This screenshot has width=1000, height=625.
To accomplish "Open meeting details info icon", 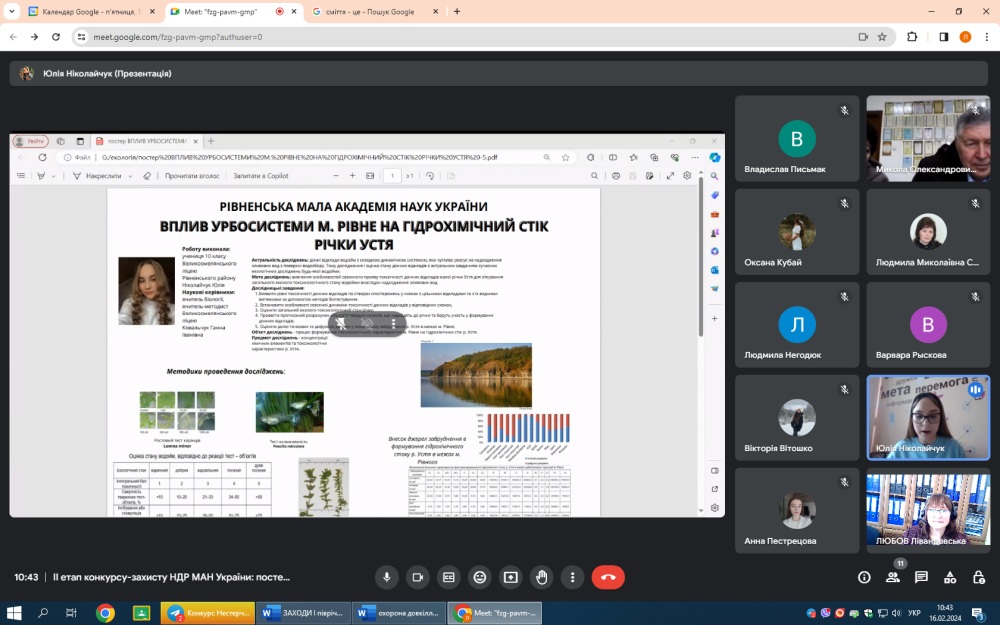I will (x=864, y=577).
